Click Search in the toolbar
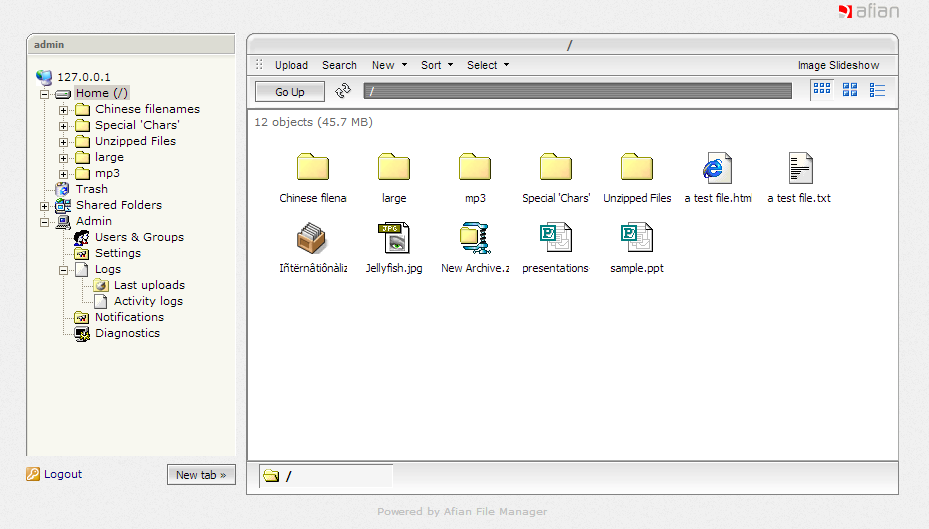Image resolution: width=929 pixels, height=529 pixels. click(x=339, y=65)
